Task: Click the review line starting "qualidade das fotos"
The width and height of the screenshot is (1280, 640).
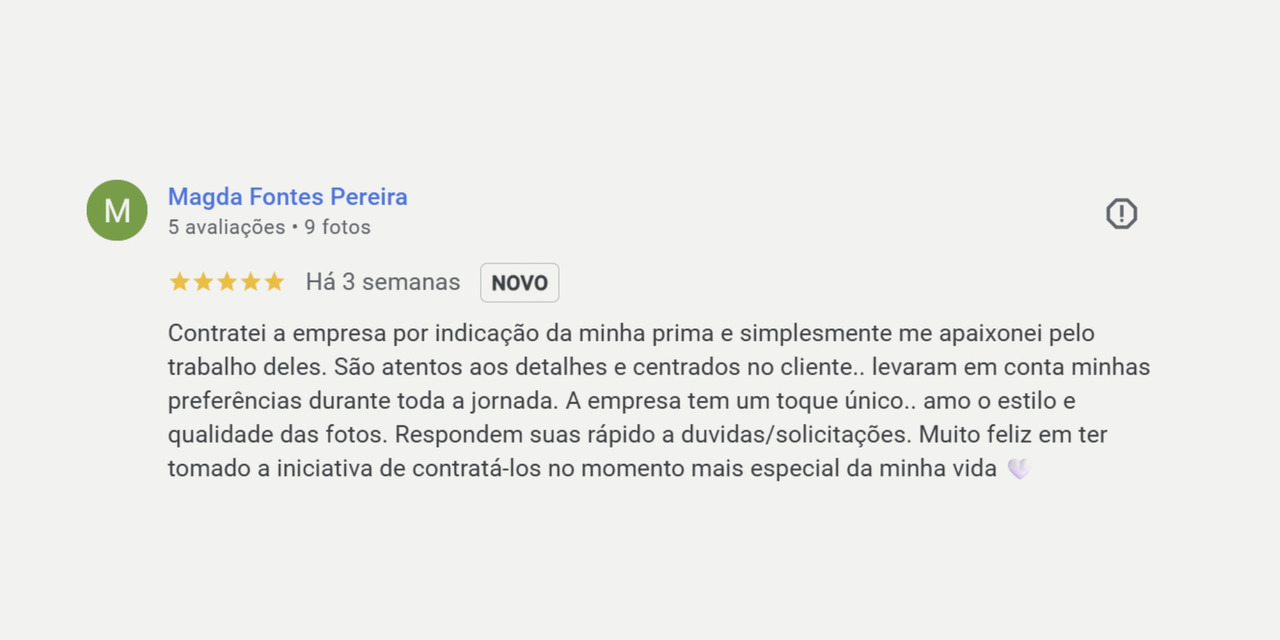Action: [637, 435]
